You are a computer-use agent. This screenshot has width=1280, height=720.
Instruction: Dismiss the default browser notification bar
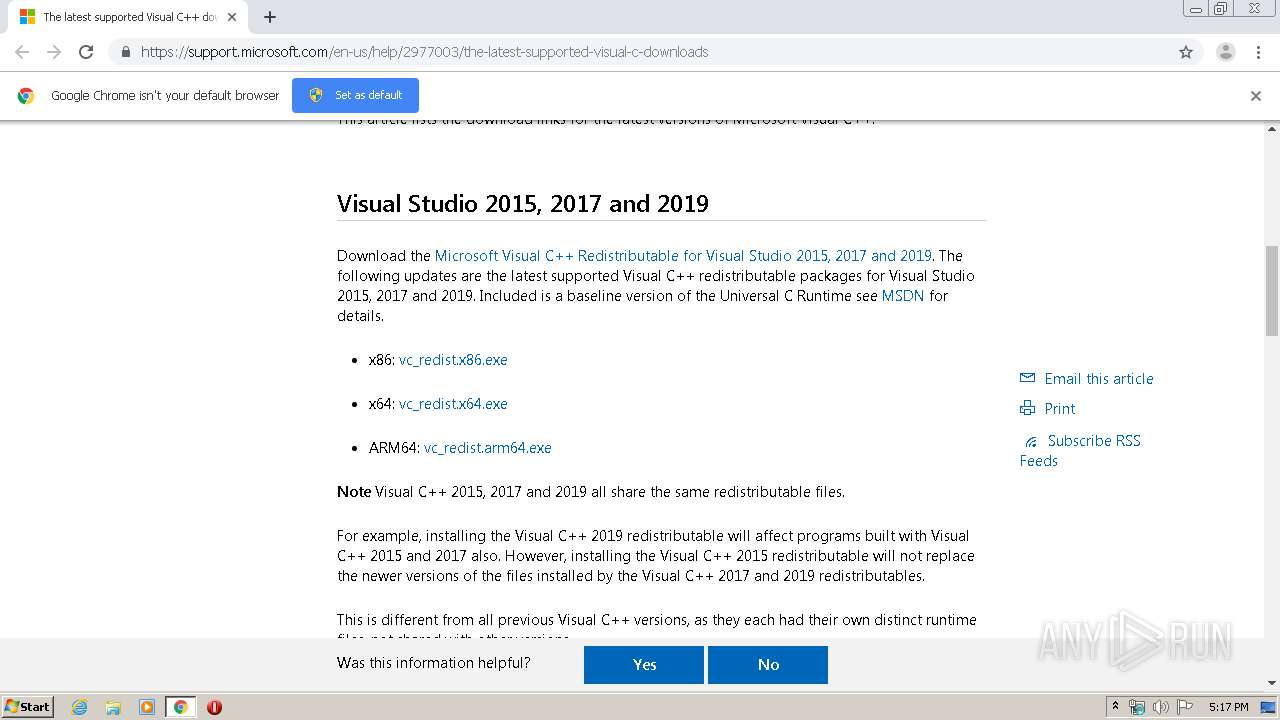coord(1256,96)
